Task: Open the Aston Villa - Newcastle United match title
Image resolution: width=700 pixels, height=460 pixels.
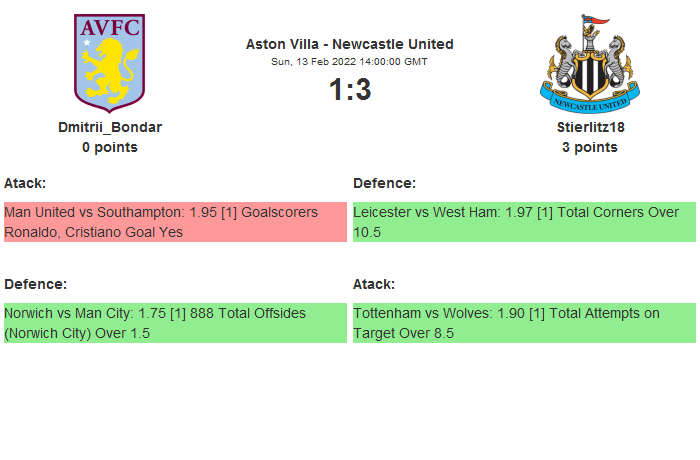Action: click(349, 44)
